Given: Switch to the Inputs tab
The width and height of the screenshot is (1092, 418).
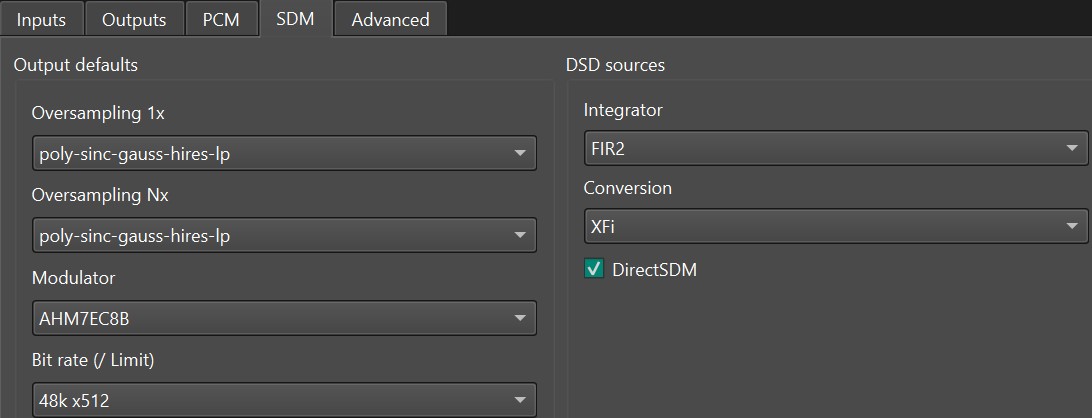Looking at the screenshot, I should (41, 19).
